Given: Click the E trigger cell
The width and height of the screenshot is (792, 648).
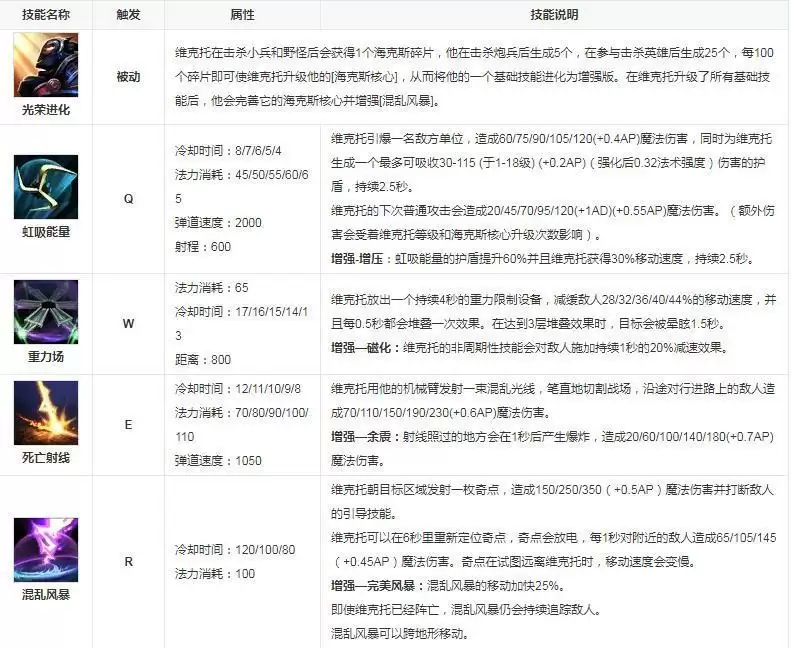Looking at the screenshot, I should pyautogui.click(x=128, y=424).
